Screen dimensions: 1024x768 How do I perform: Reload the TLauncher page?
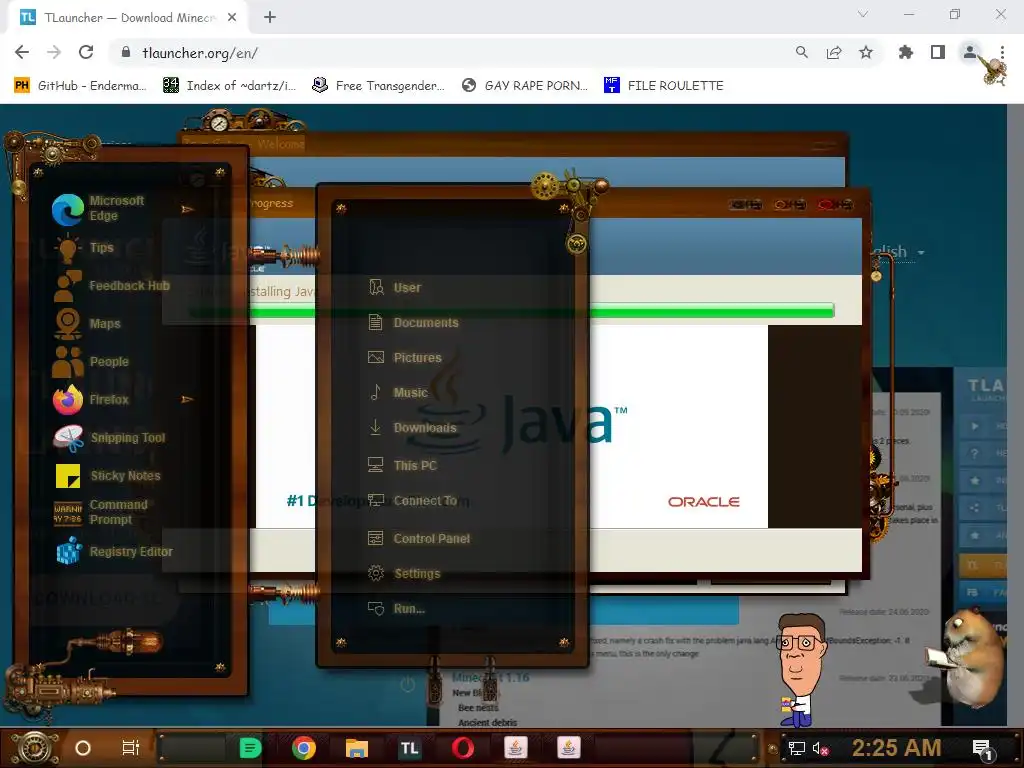coord(86,52)
